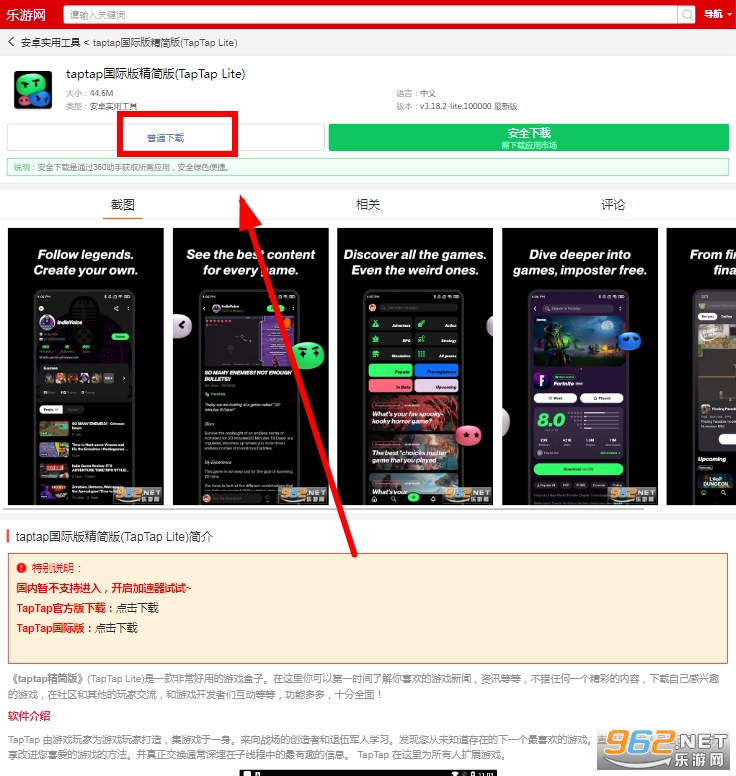Click the 普通下载 button
The width and height of the screenshot is (736, 776).
click(165, 138)
